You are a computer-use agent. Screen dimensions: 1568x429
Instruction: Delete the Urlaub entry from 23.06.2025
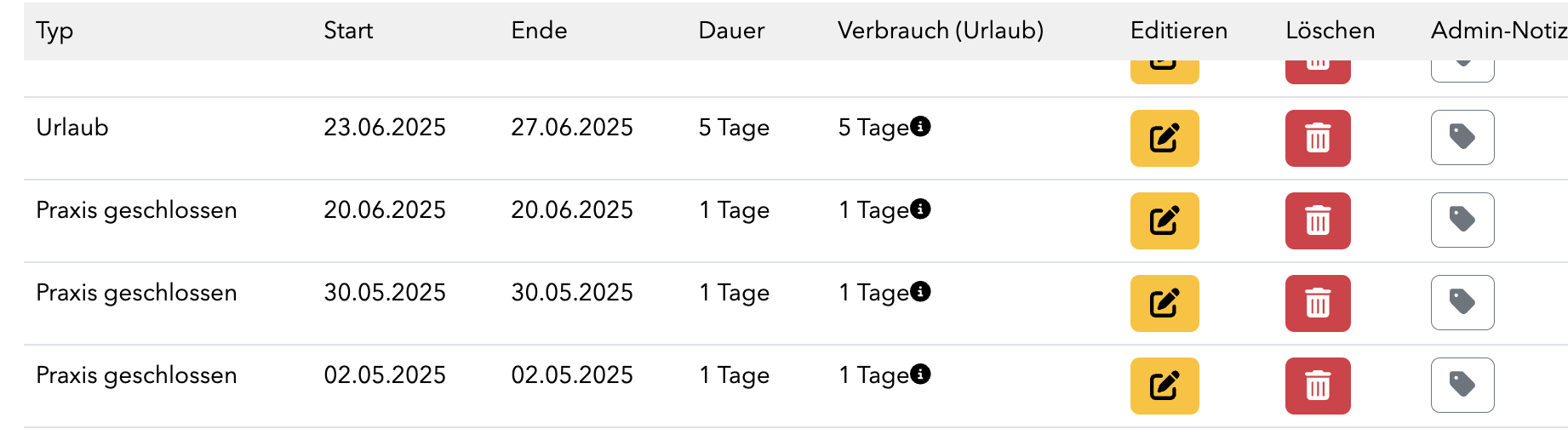pos(1318,138)
